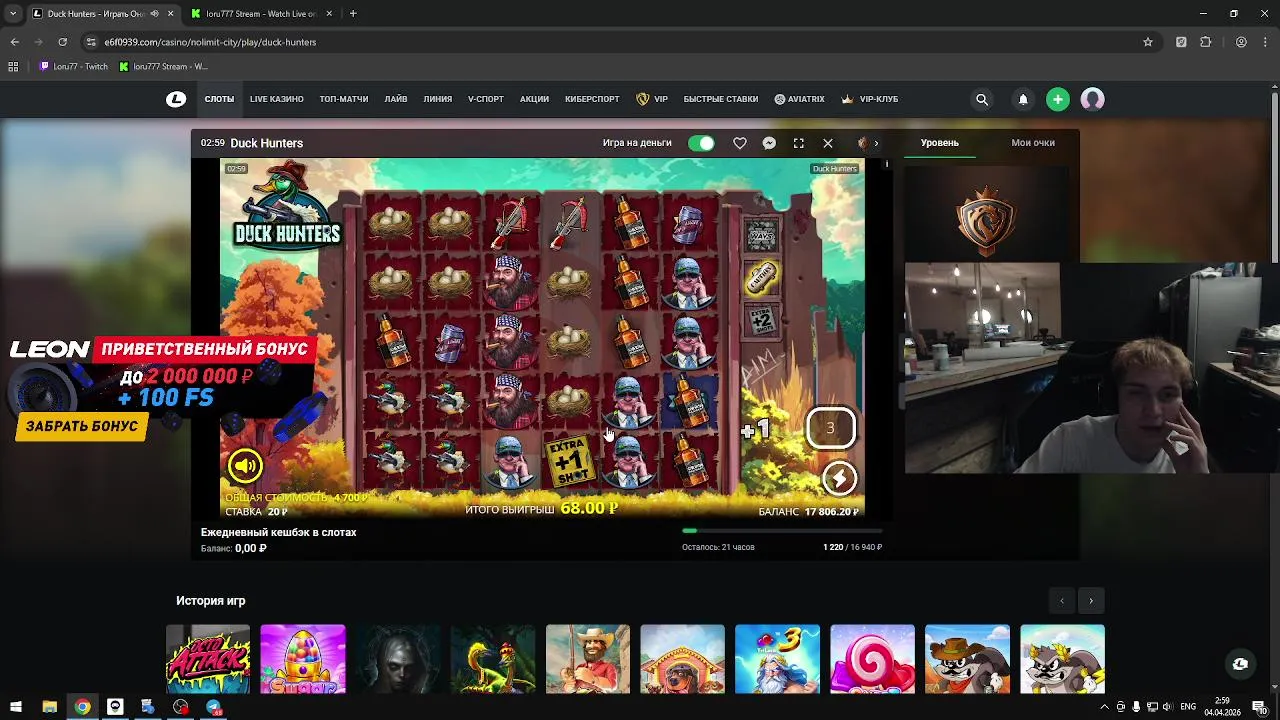The height and width of the screenshot is (720, 1280).
Task: Open the Loru77 - Twitch bookmark
Action: coord(74,66)
